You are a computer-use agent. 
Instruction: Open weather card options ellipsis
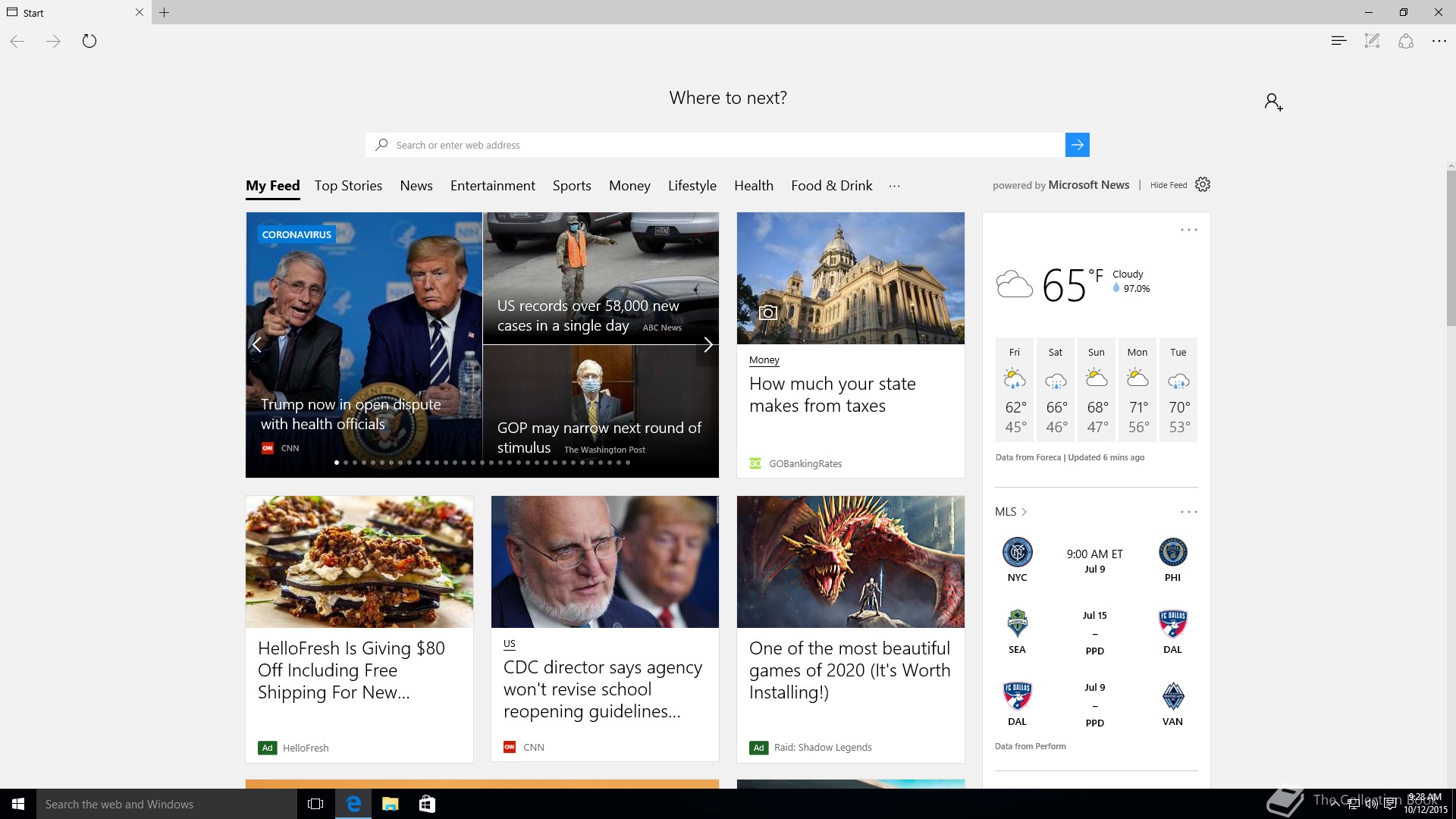coord(1189,230)
